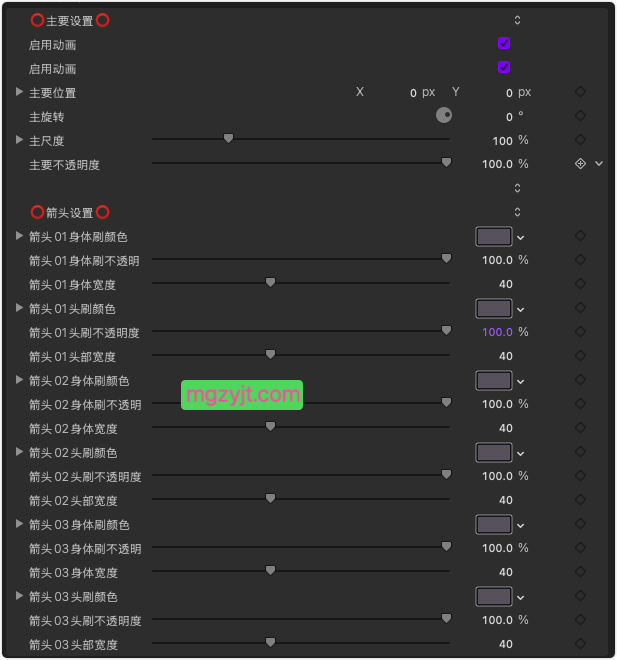Add keyframe for 箭头 02 头刷颜色
This screenshot has height=660, width=617.
[580, 452]
